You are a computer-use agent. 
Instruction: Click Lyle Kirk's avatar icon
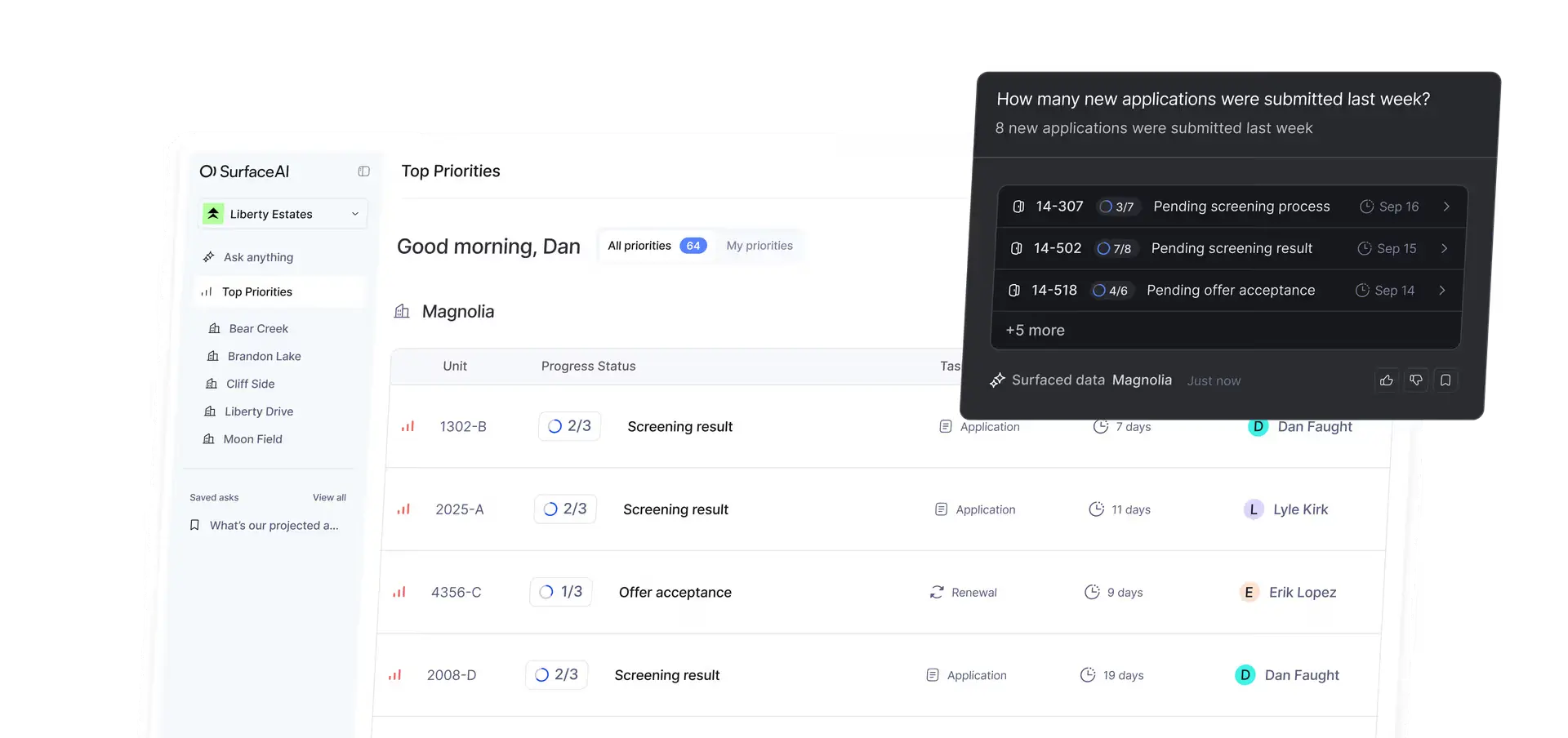1254,509
